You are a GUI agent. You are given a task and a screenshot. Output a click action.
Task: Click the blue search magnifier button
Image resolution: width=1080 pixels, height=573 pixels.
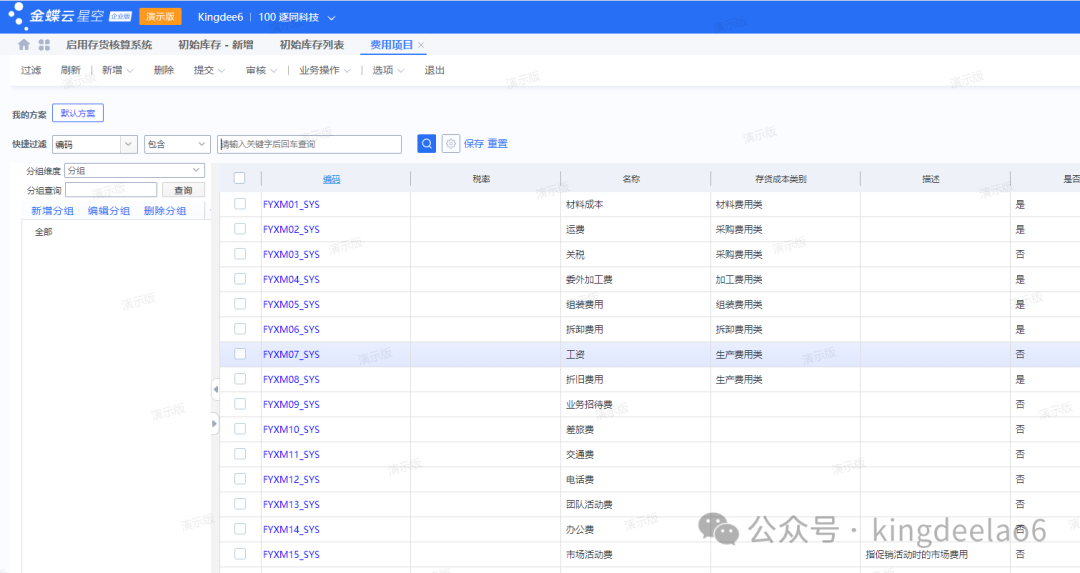pyautogui.click(x=427, y=144)
